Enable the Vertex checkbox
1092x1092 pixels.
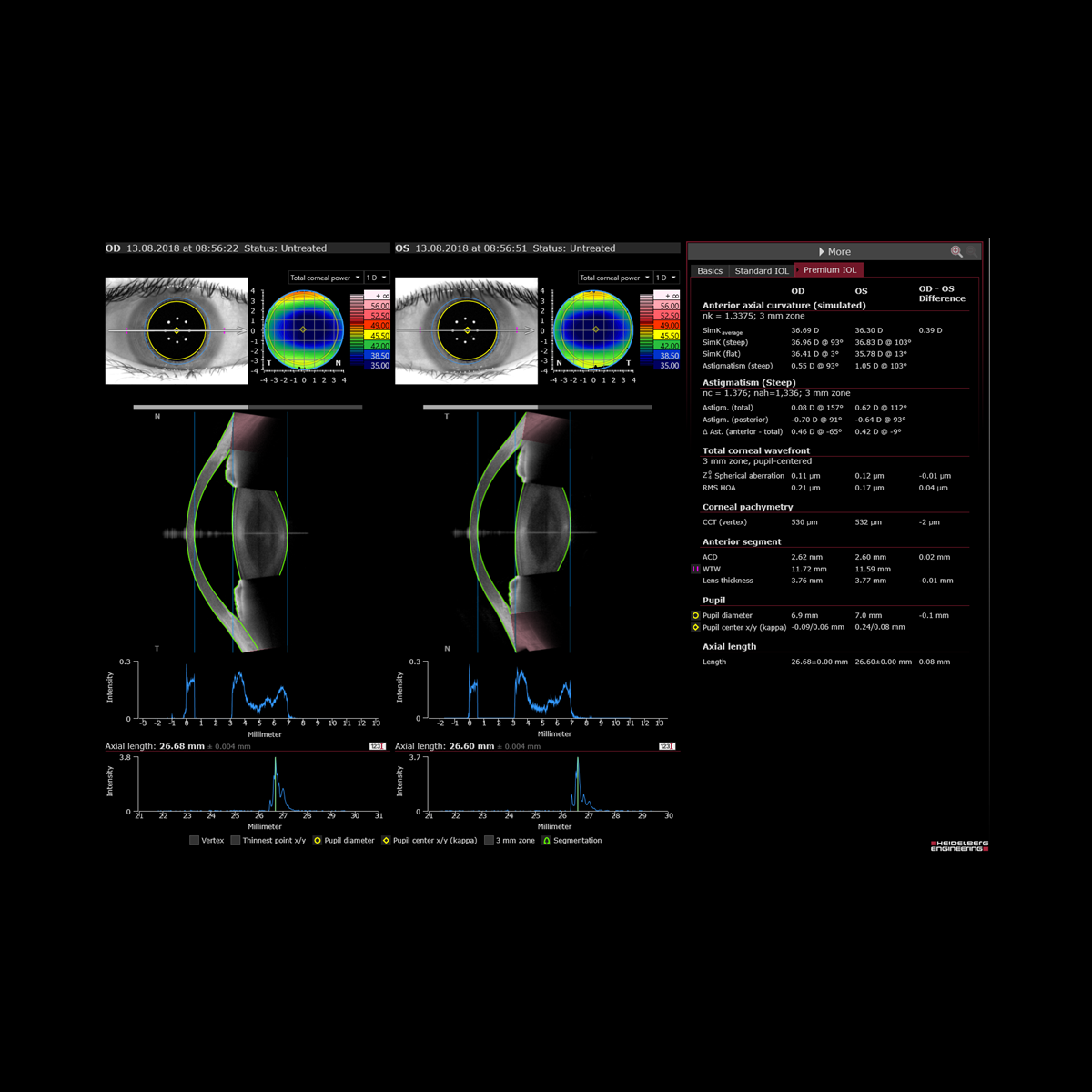point(194,841)
